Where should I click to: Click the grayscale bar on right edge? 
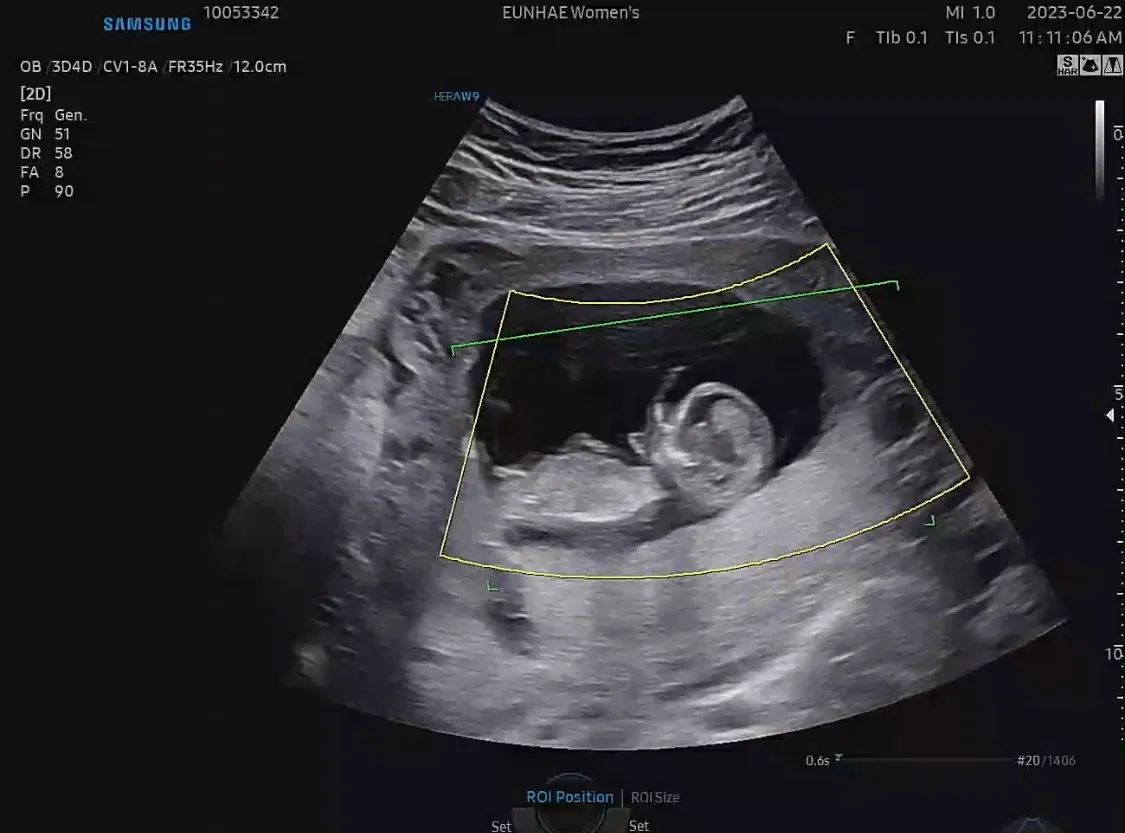coord(1100,149)
